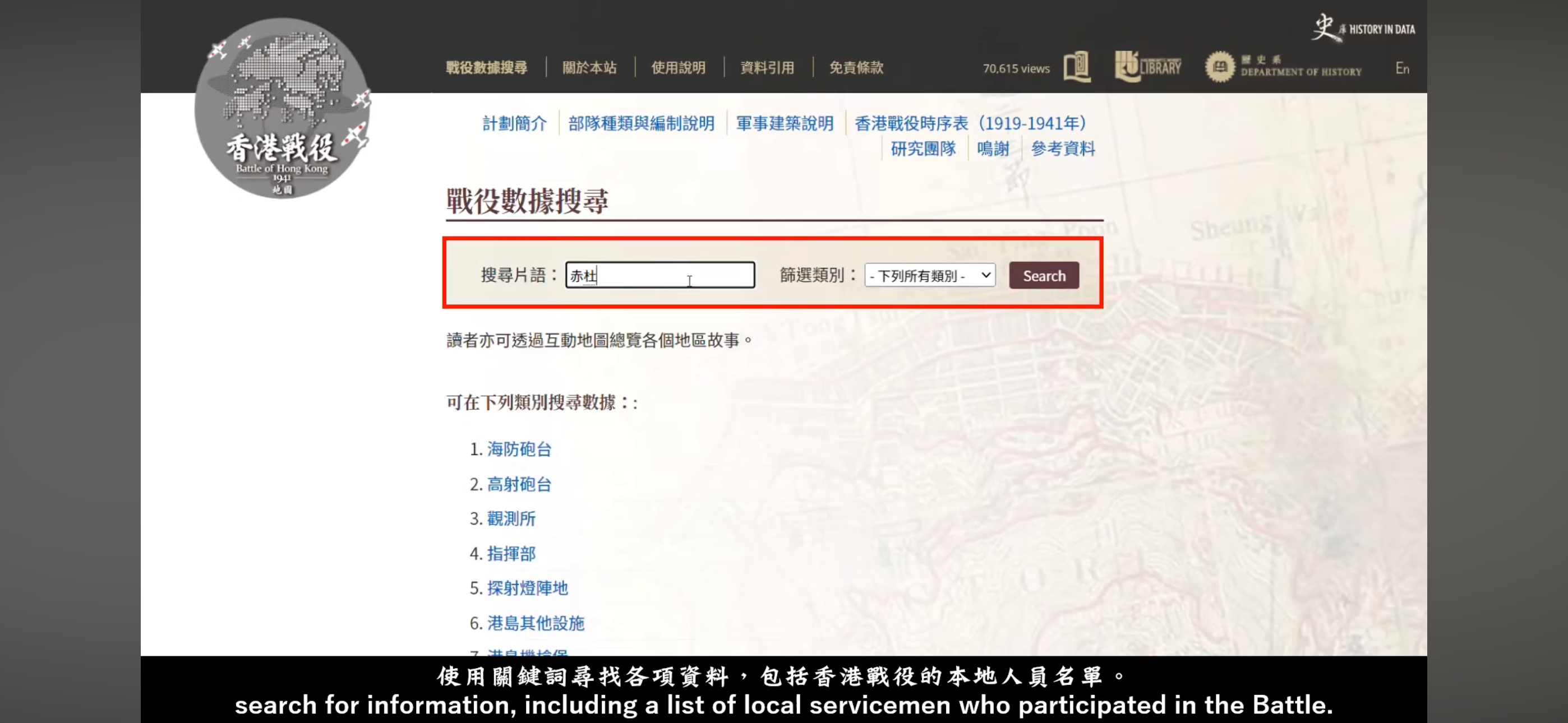Open the 參考資料 link

1062,149
